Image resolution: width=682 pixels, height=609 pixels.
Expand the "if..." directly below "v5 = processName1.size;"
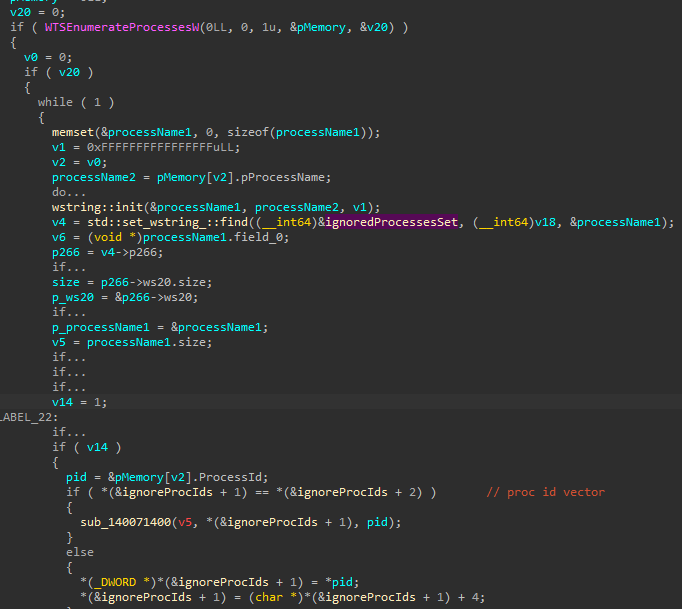(69, 357)
